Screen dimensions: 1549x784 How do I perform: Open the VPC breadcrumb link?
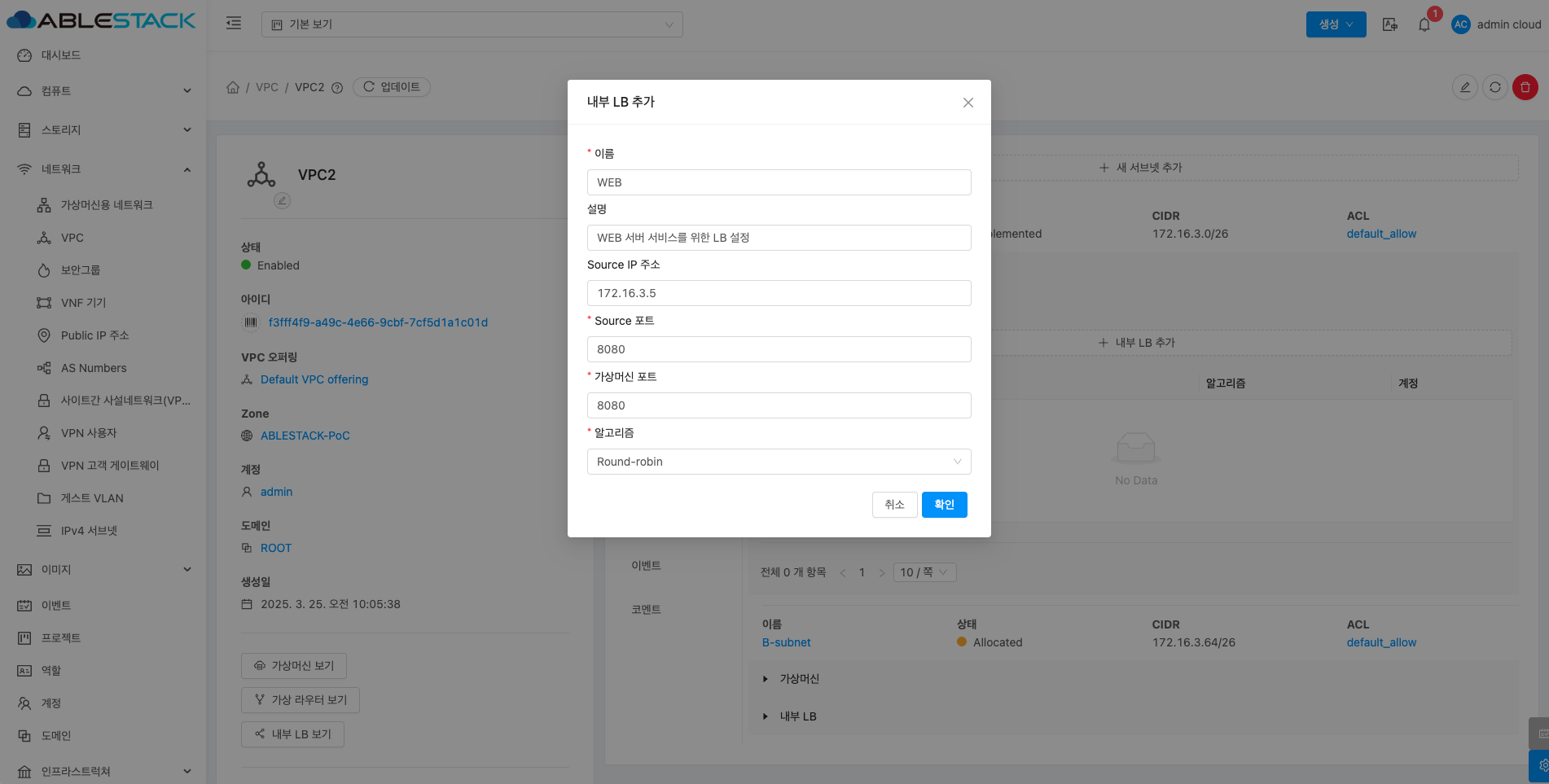click(267, 87)
